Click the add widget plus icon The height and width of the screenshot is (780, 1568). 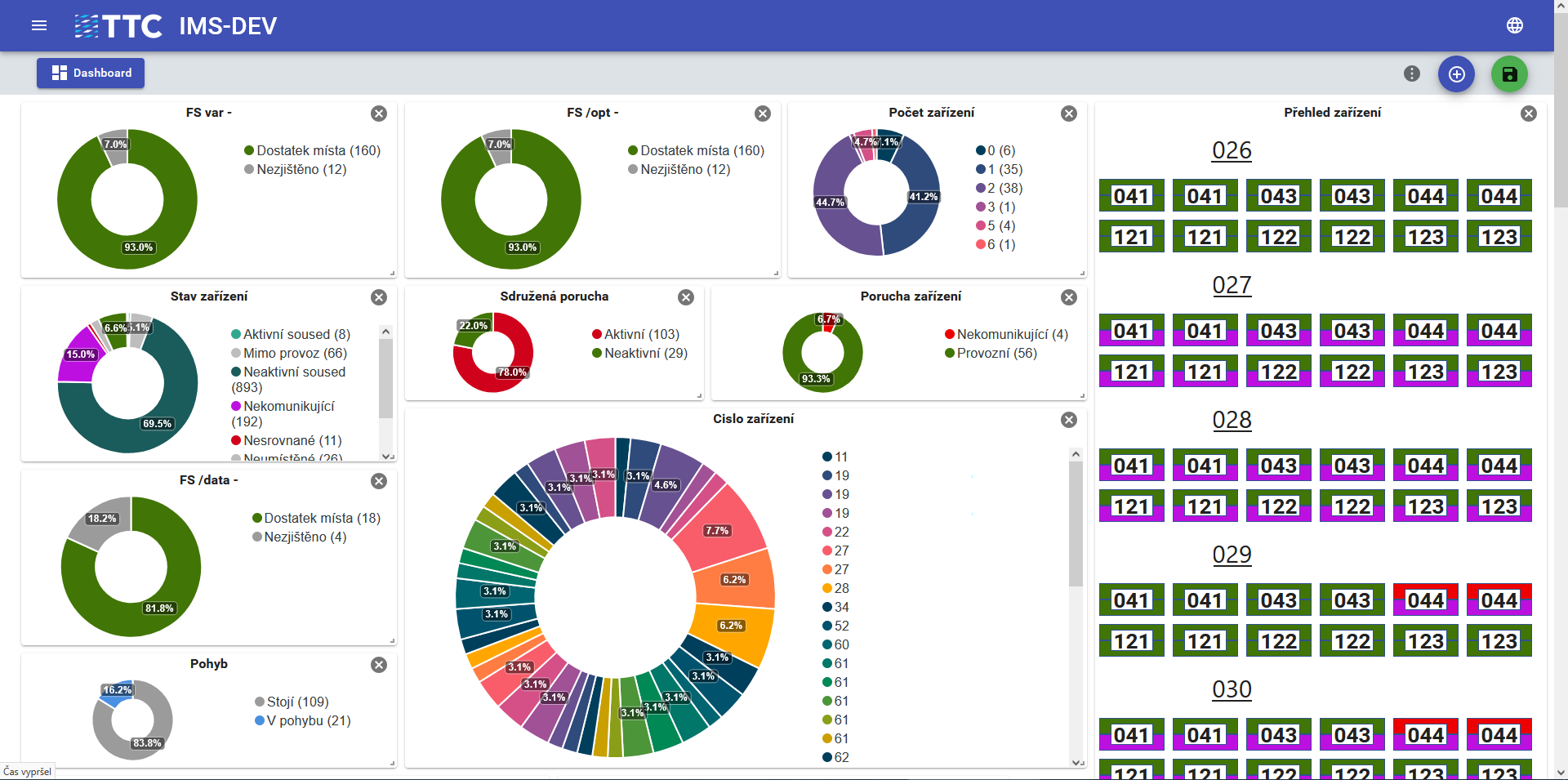coord(1456,74)
